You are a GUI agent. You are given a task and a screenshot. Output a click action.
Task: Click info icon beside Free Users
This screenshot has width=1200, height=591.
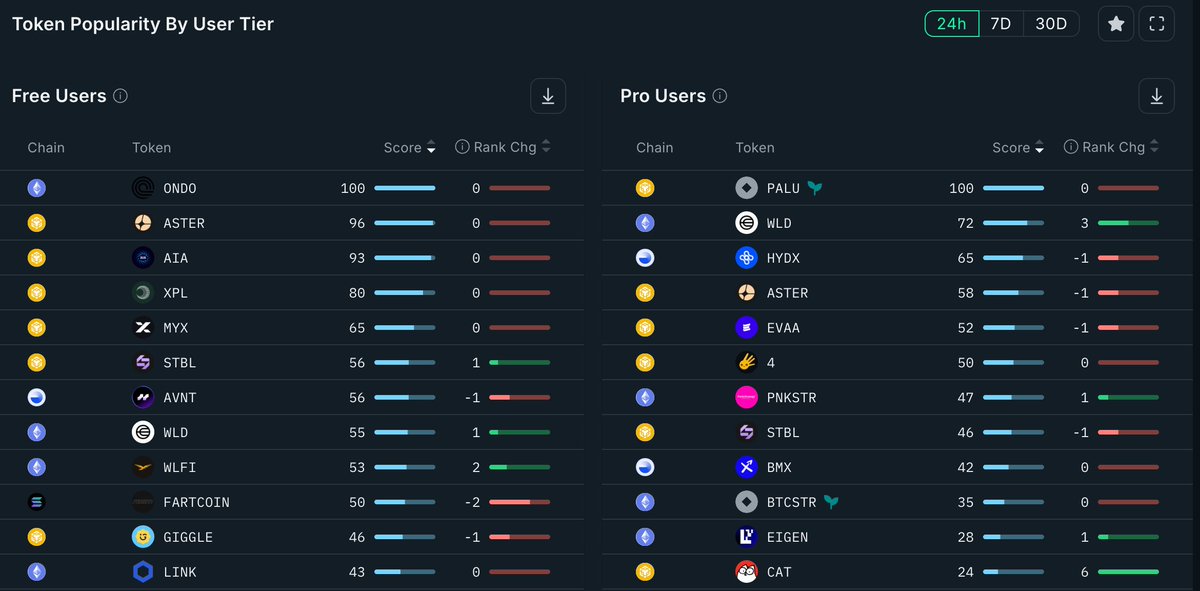pos(120,96)
